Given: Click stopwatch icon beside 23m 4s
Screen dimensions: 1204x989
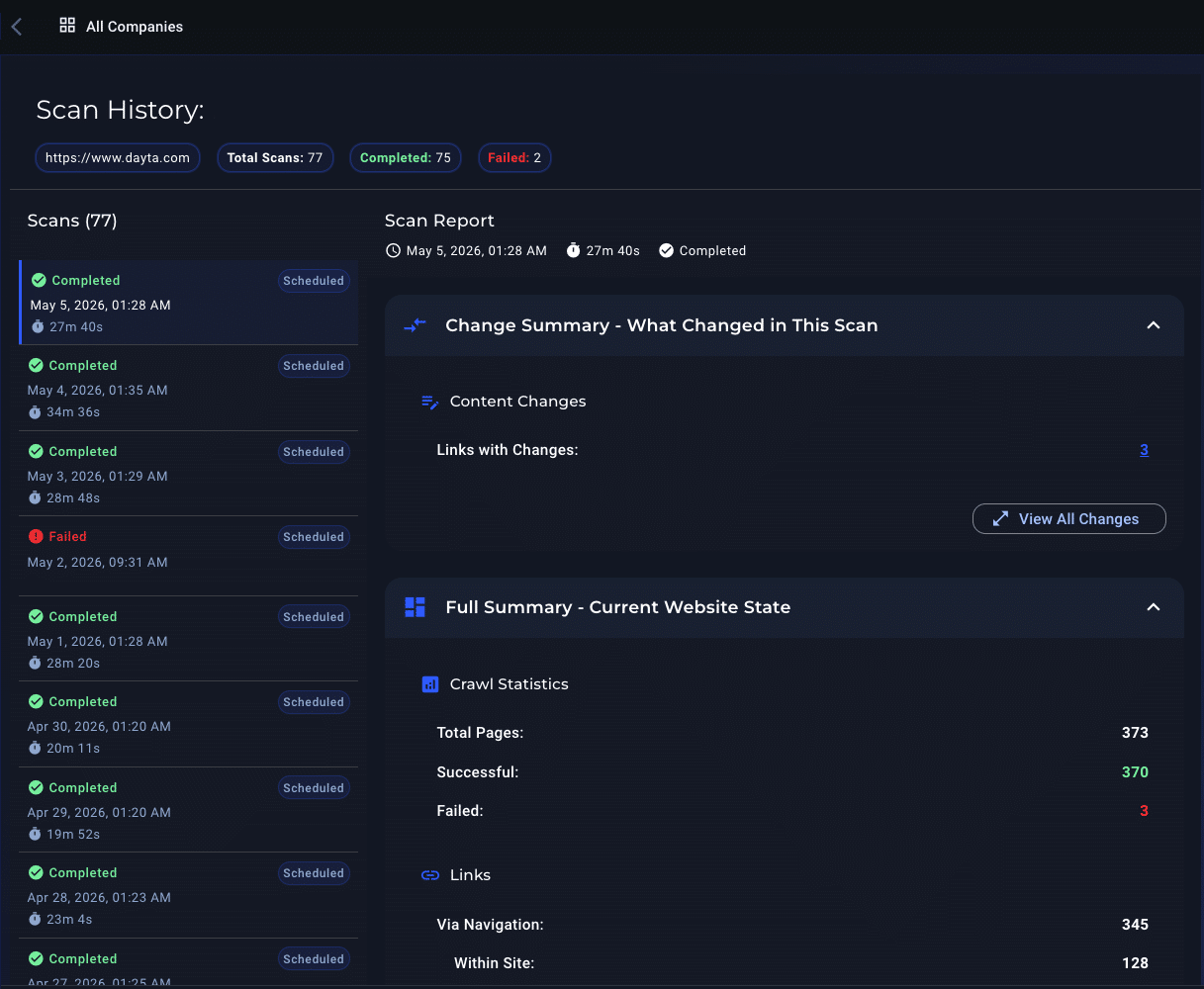Looking at the screenshot, I should click(35, 919).
